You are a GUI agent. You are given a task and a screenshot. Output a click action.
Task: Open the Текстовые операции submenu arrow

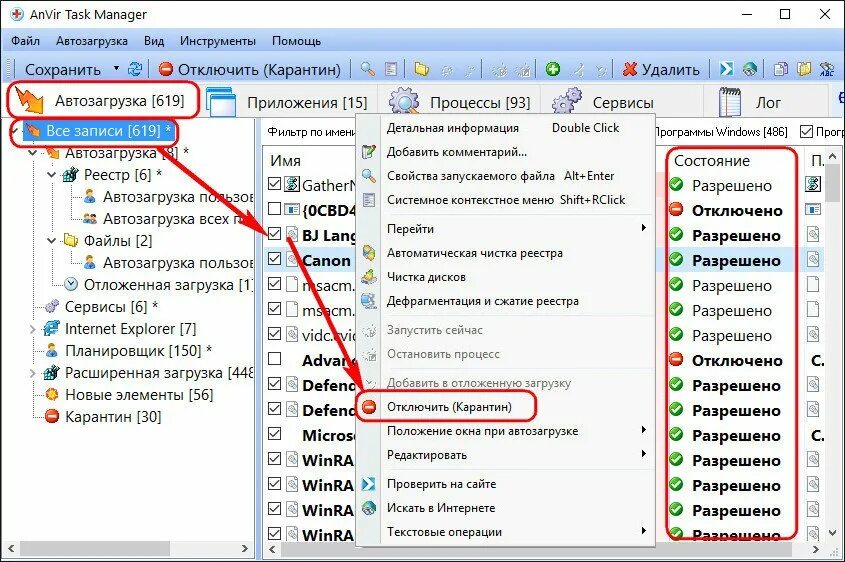click(643, 531)
